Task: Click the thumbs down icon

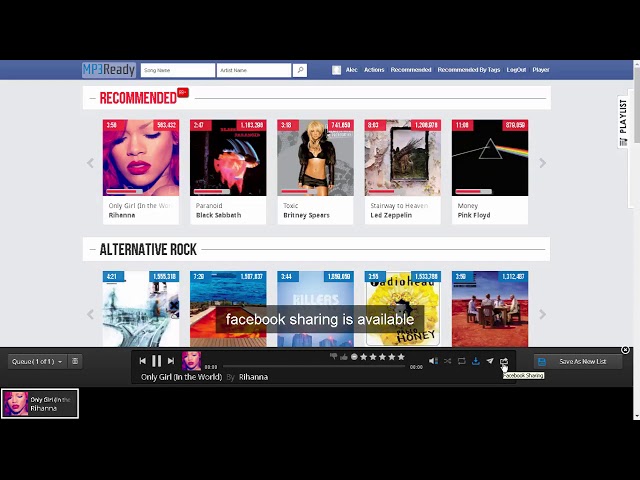Action: (333, 357)
